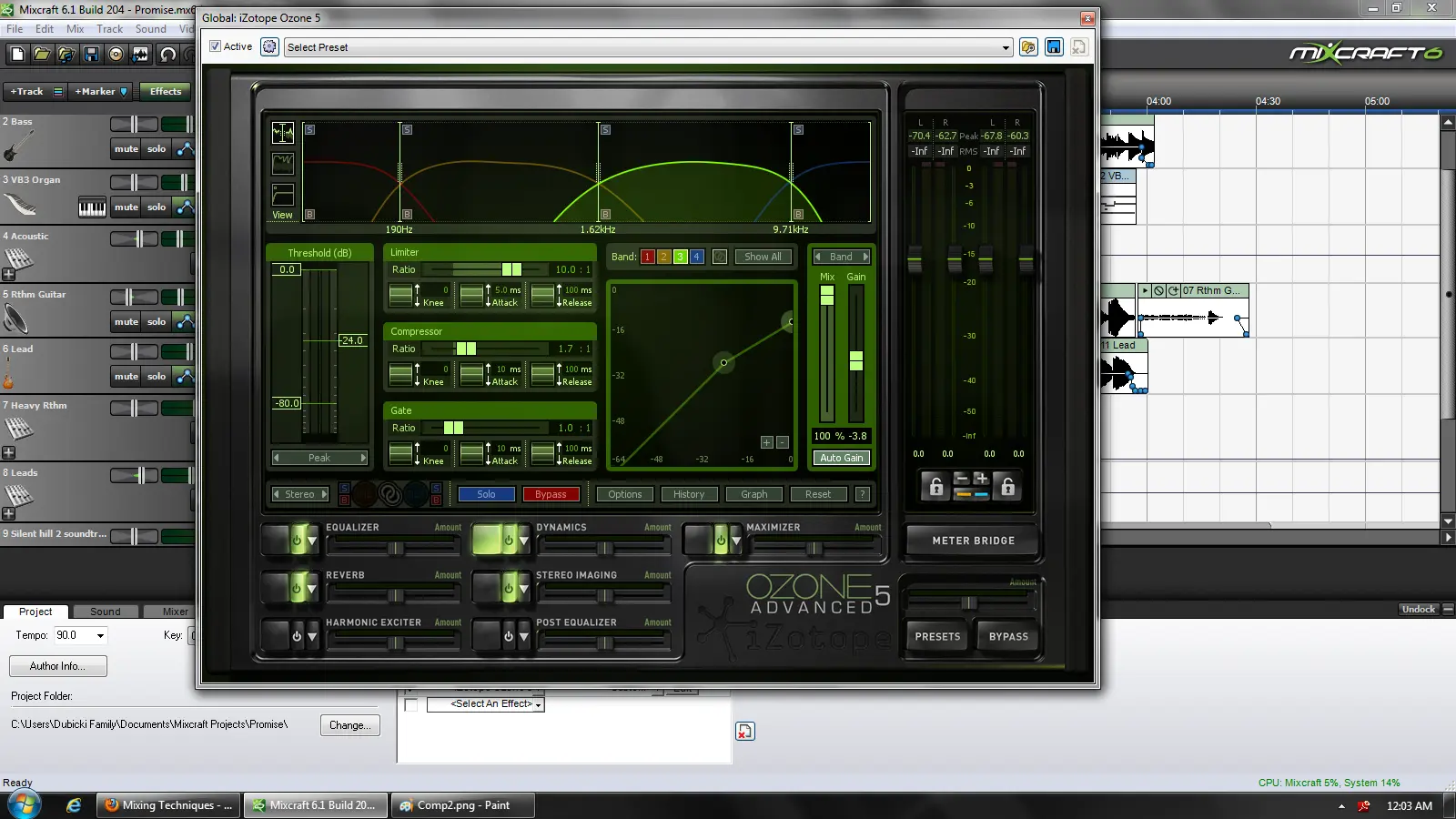Click the undo arrow icon in Mixcraft toolbar
Viewport: 1456px width, 819px height.
pyautogui.click(x=167, y=55)
